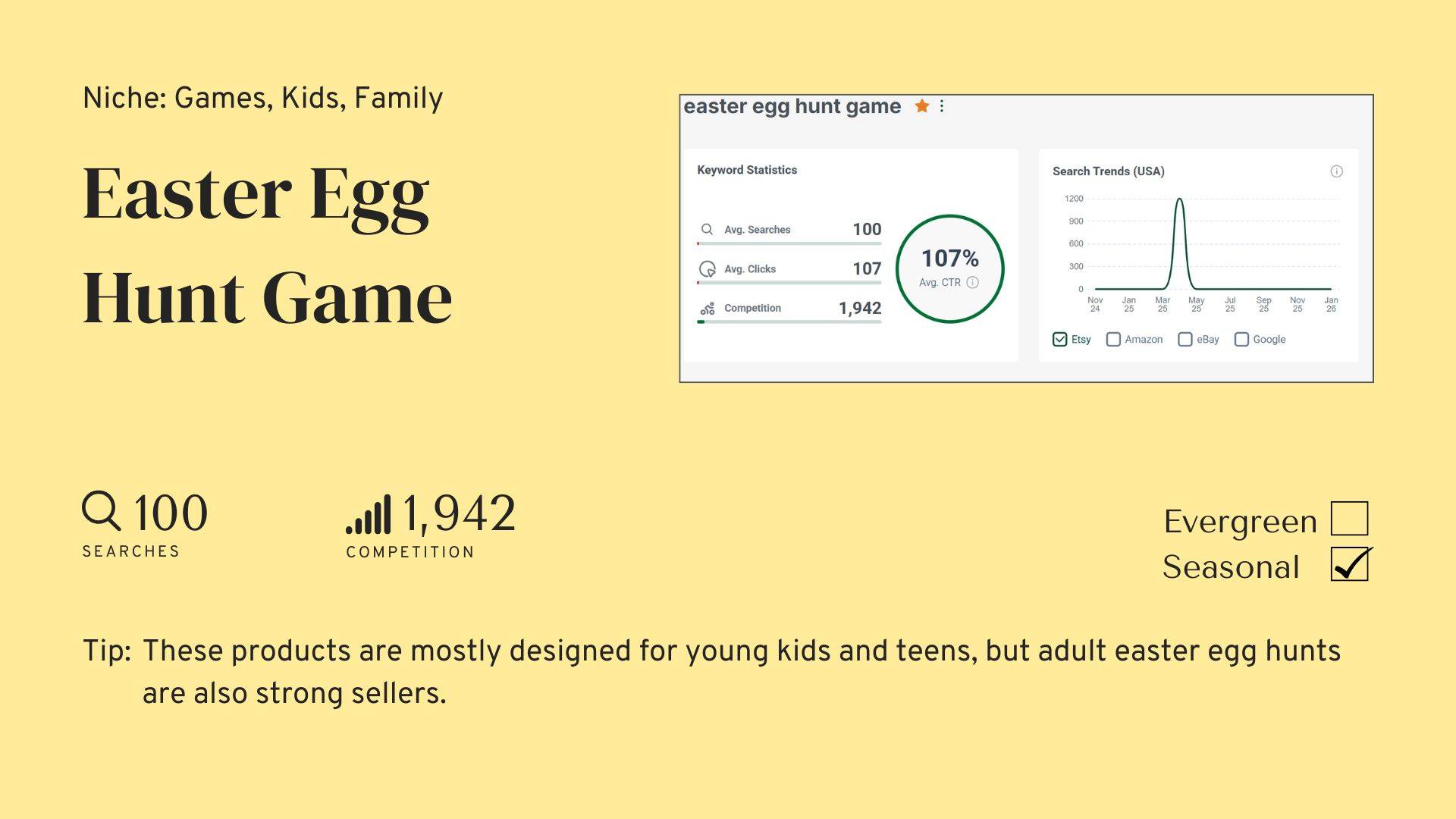Click the large magnifier icon above SEARCHES
This screenshot has width=1456, height=819.
click(102, 511)
